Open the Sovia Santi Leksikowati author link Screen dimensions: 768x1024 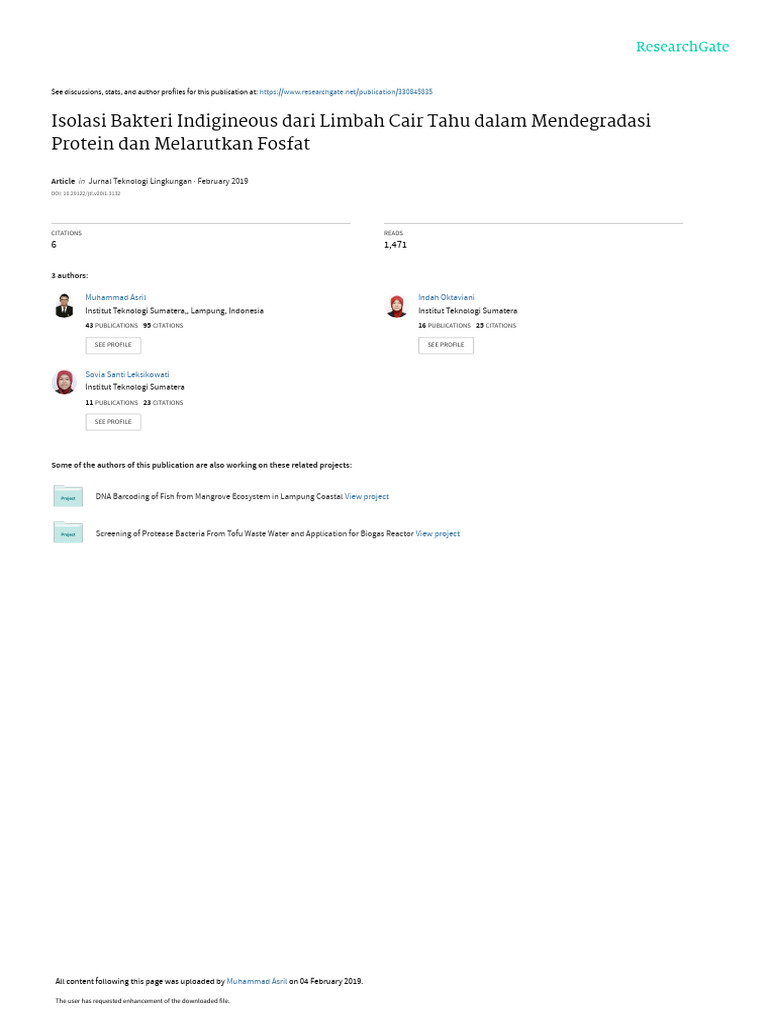point(127,374)
